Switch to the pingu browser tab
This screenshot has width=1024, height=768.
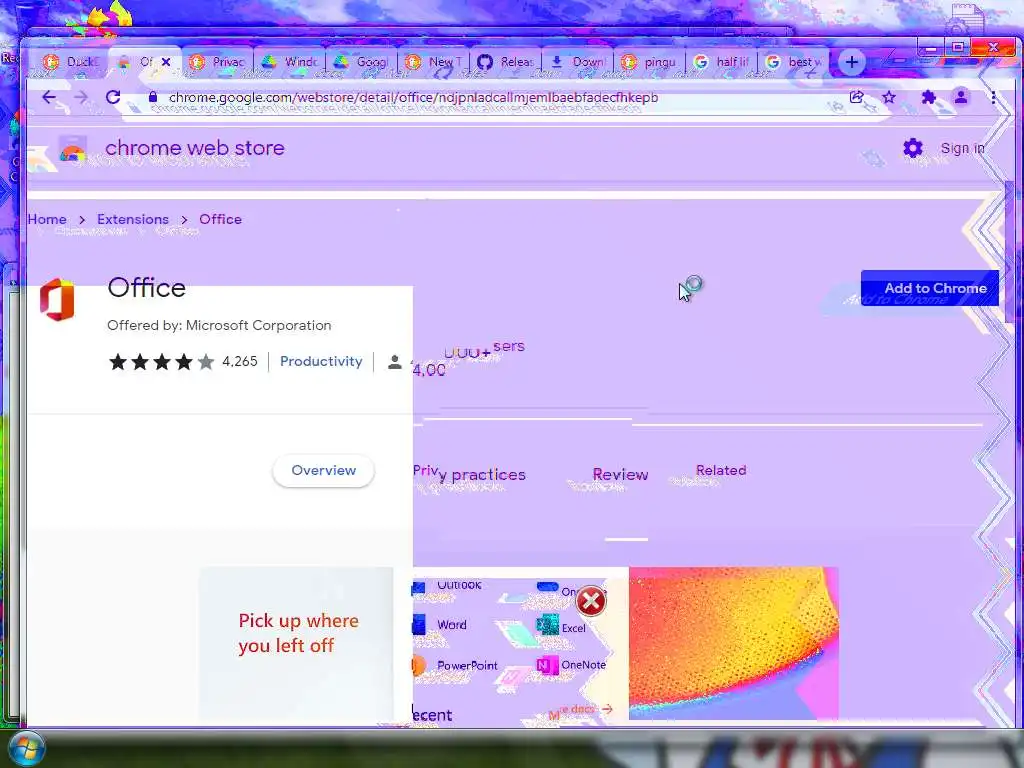pyautogui.click(x=649, y=62)
